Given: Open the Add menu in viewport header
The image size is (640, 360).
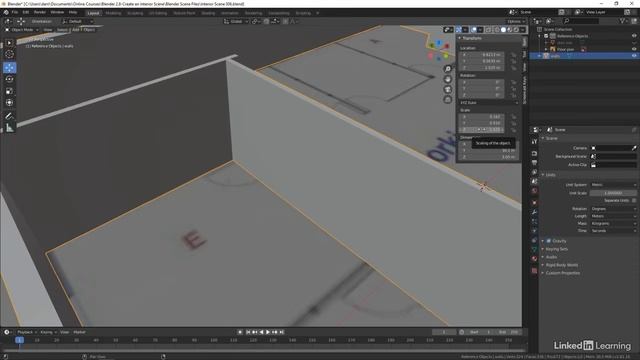Looking at the screenshot, I should click(76, 30).
